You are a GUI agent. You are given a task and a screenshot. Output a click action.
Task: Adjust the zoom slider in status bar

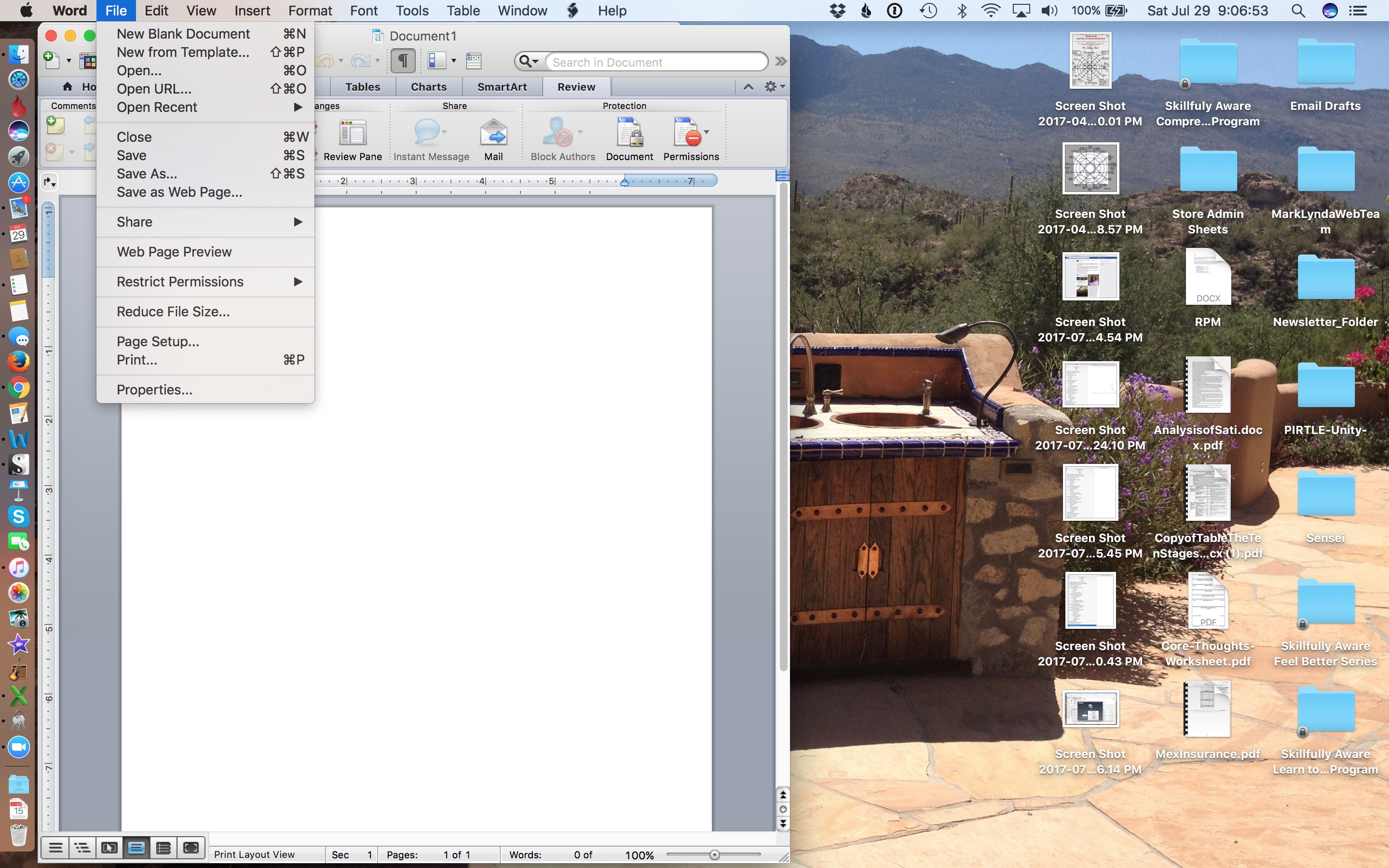(714, 855)
